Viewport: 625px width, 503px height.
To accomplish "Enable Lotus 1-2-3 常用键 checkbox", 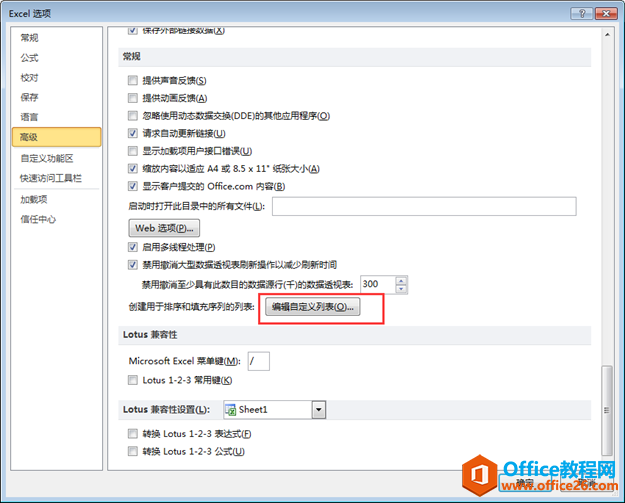I will tap(133, 380).
